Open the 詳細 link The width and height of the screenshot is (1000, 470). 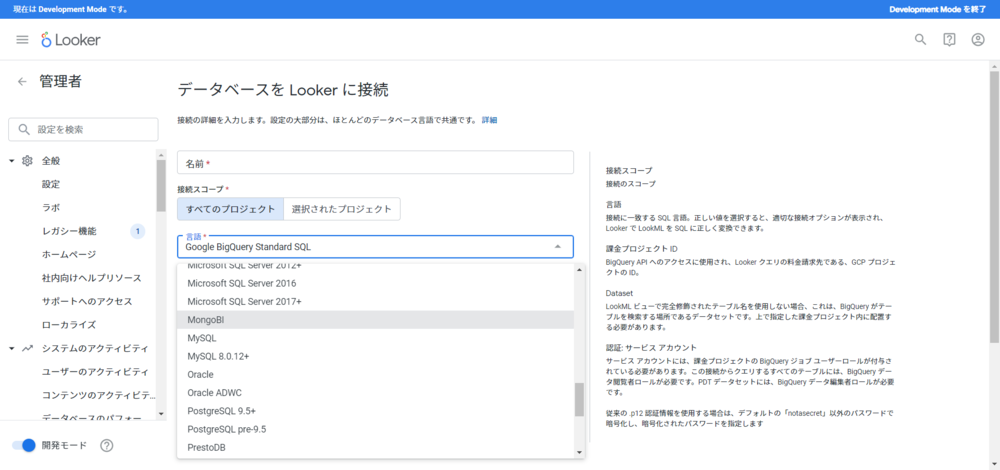pyautogui.click(x=489, y=120)
